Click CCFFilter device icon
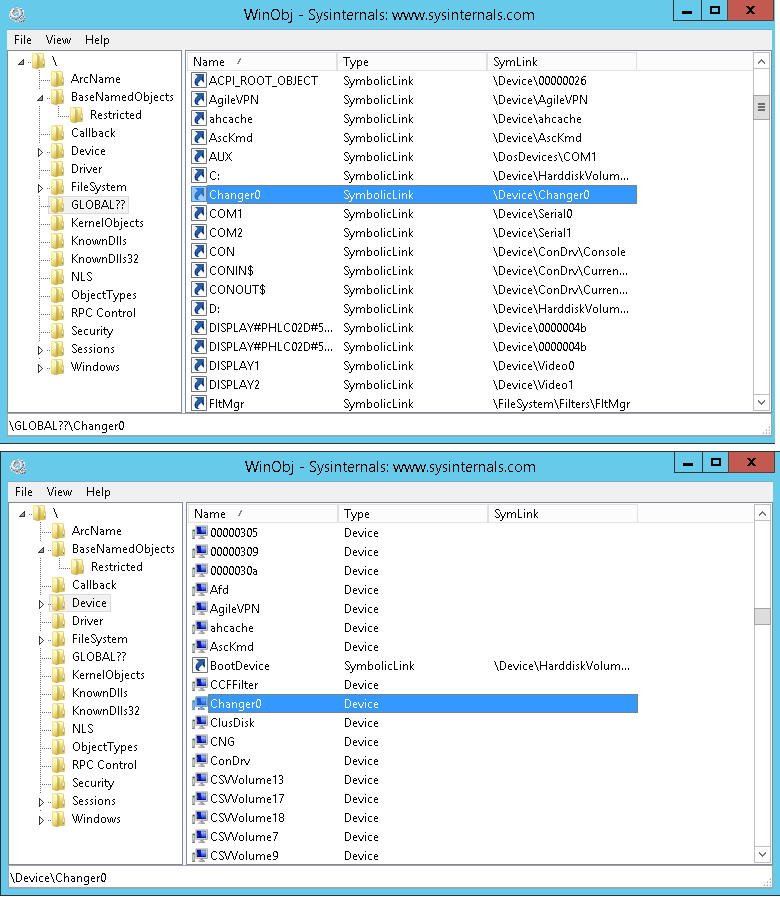Viewport: 780px width, 897px height. point(200,684)
